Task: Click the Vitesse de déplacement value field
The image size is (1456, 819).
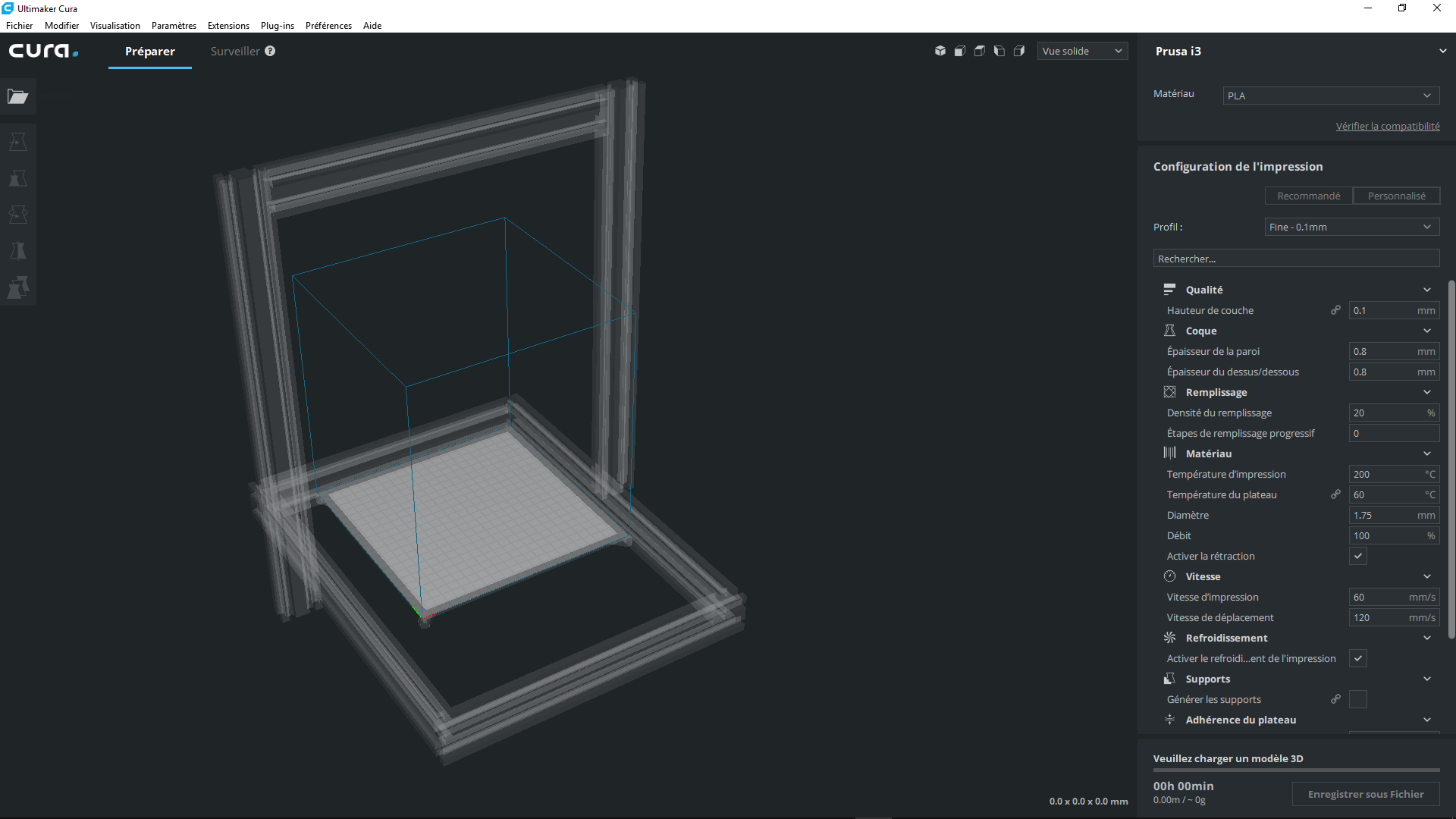Action: [1394, 617]
